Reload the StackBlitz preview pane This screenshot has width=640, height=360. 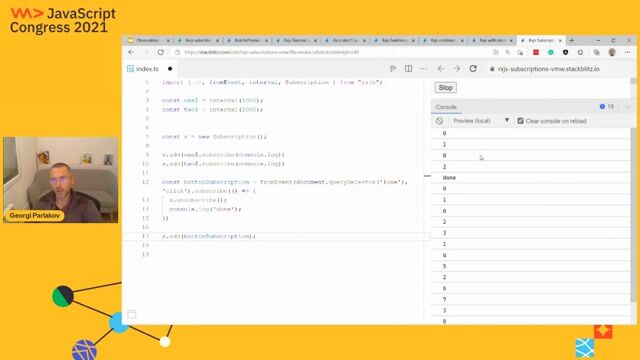click(x=473, y=69)
